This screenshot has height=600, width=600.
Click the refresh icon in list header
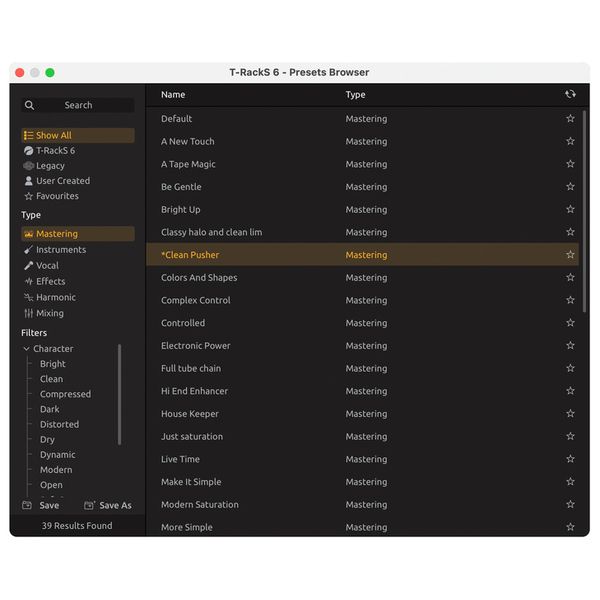[570, 95]
